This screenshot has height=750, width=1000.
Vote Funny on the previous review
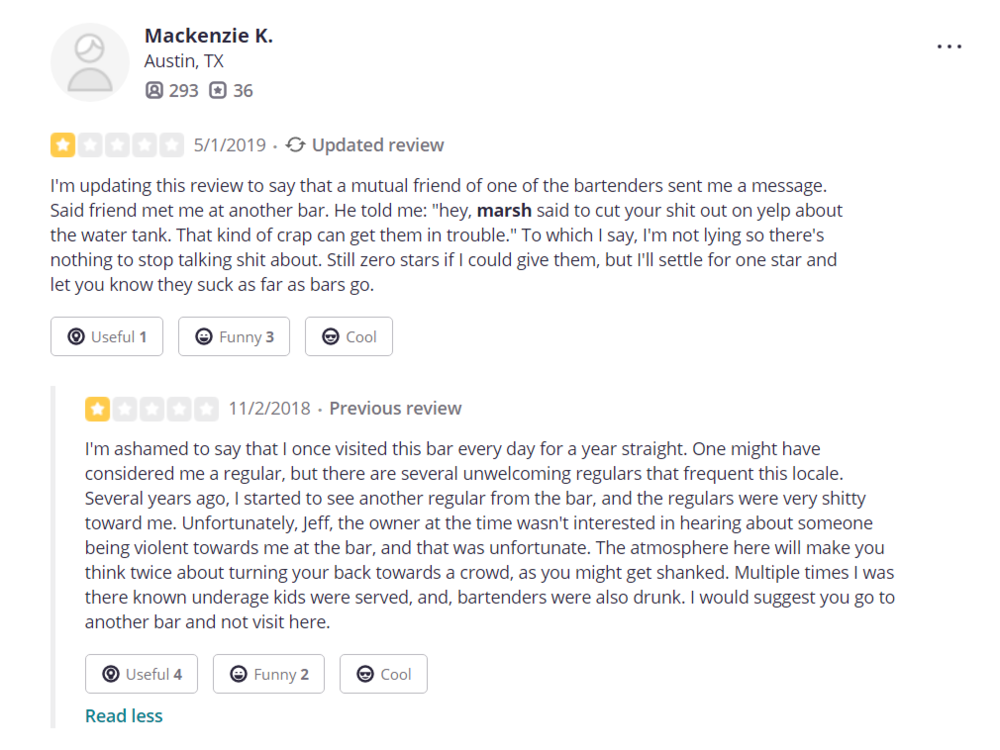tap(269, 674)
